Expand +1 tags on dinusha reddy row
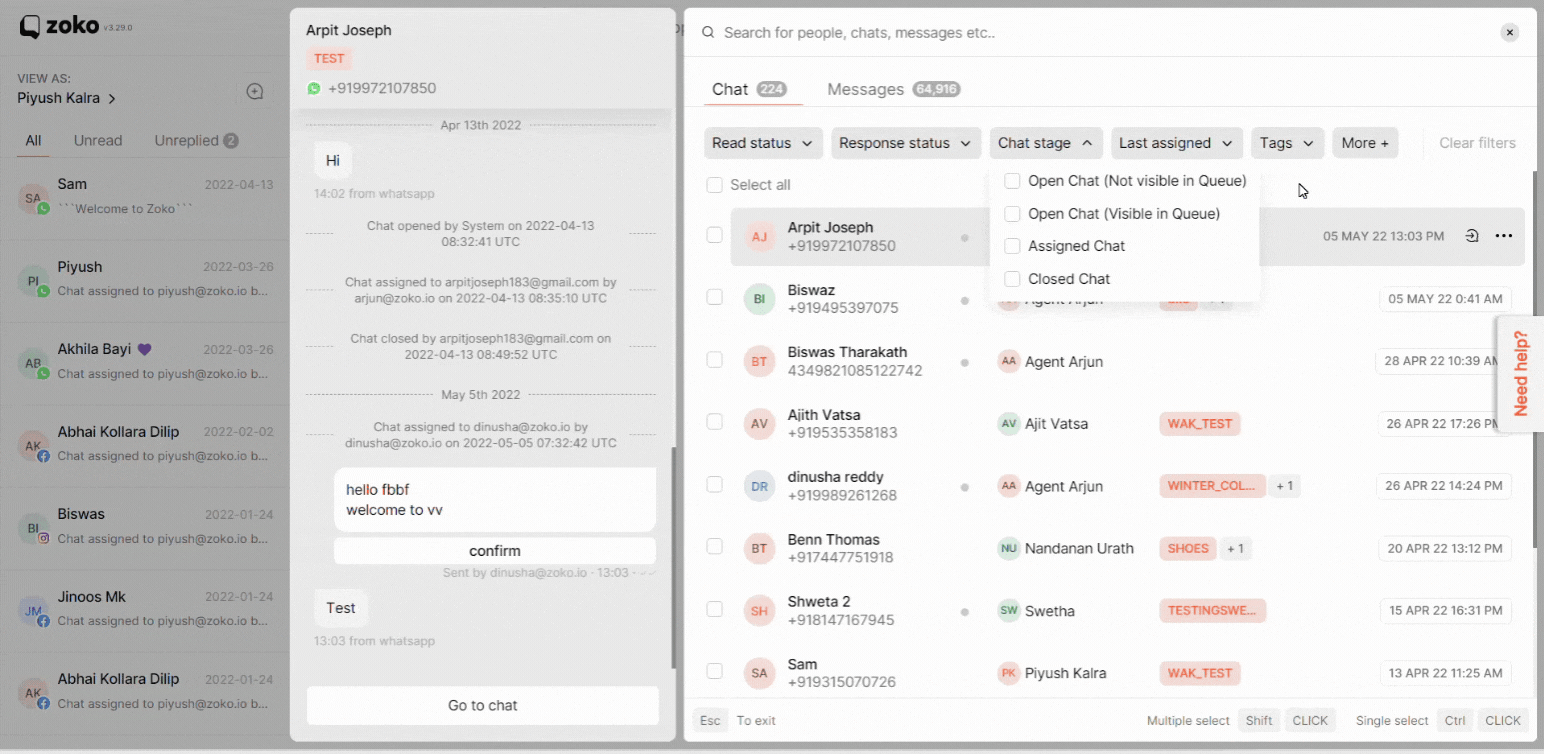Image resolution: width=1544 pixels, height=754 pixels. (1285, 486)
